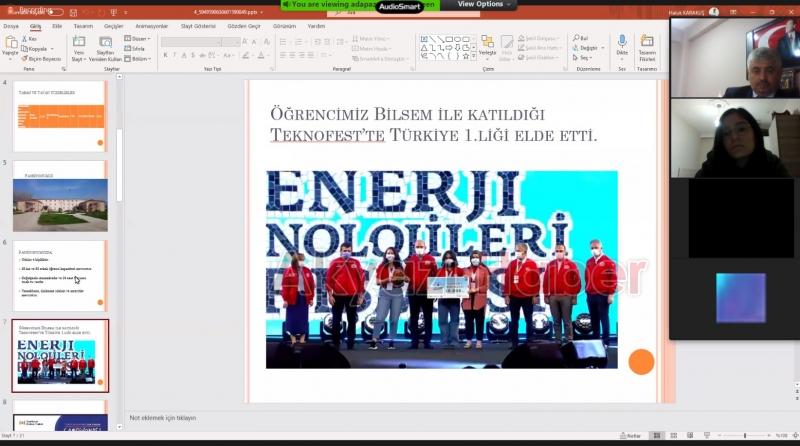This screenshot has width=800, height=446.
Task: Select slide 4 thumbnail
Action: point(60,116)
